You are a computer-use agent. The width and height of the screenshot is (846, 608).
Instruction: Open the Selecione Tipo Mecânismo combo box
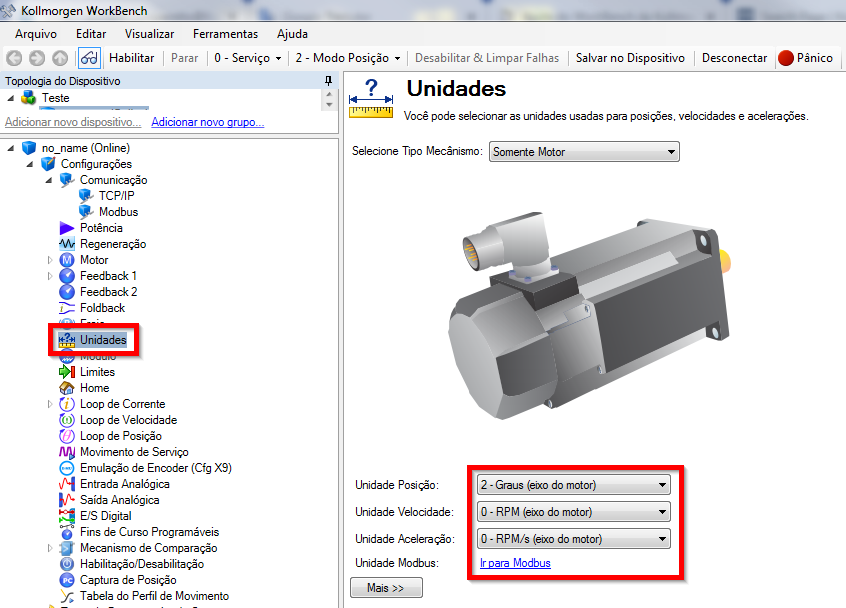pyautogui.click(x=584, y=152)
